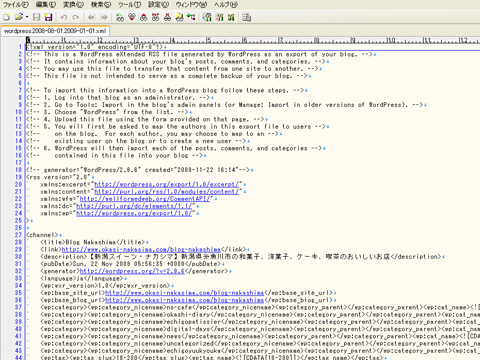Open the 変換(C) menu
Image resolution: width=480 pixels, height=360 pixels.
point(73,5)
